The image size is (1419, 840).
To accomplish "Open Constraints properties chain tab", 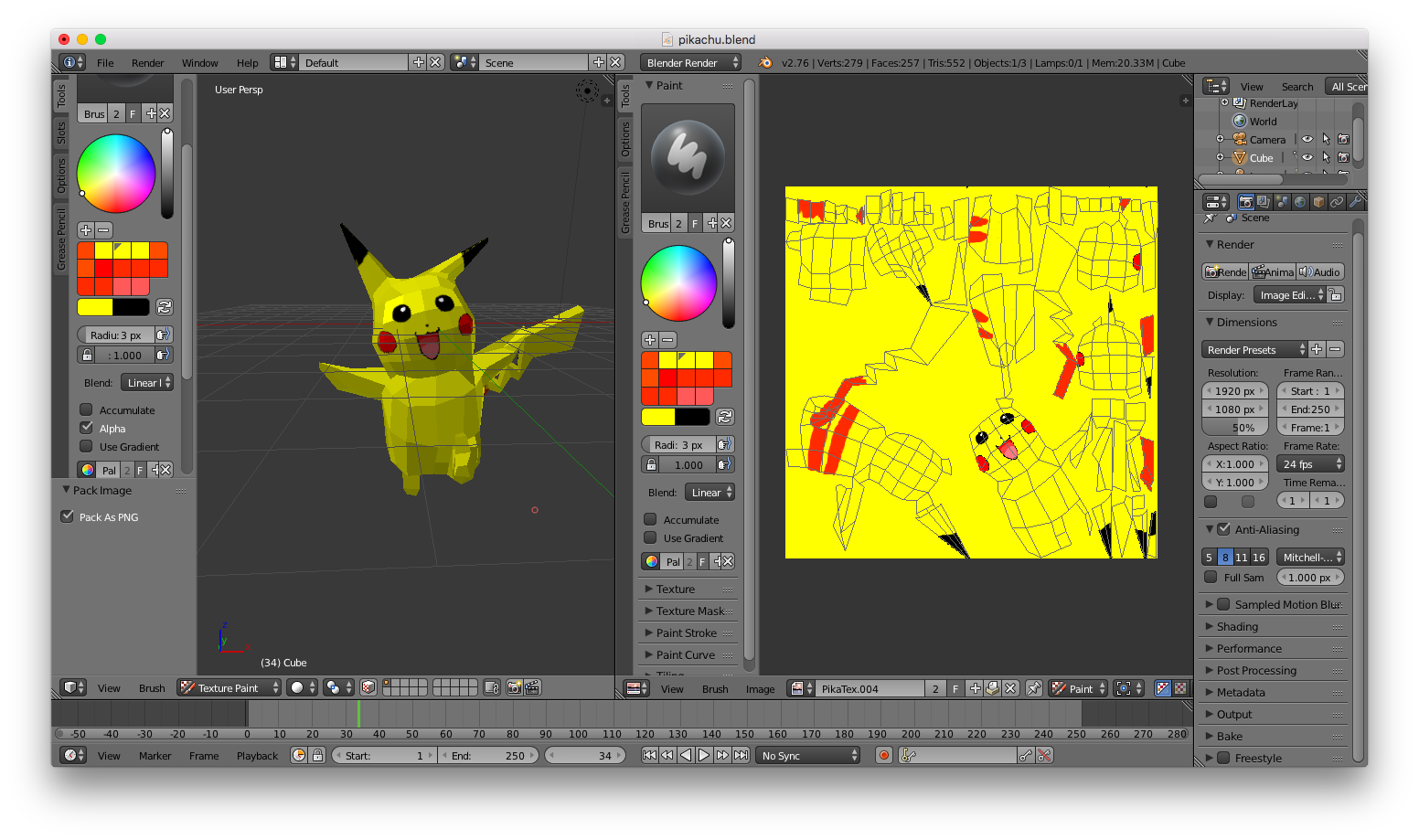I will pos(1337,202).
